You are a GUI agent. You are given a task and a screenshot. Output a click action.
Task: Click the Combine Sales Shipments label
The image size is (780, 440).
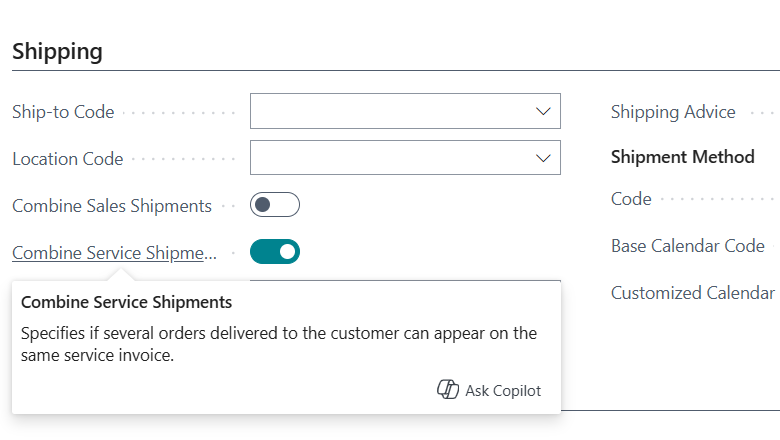(x=112, y=206)
